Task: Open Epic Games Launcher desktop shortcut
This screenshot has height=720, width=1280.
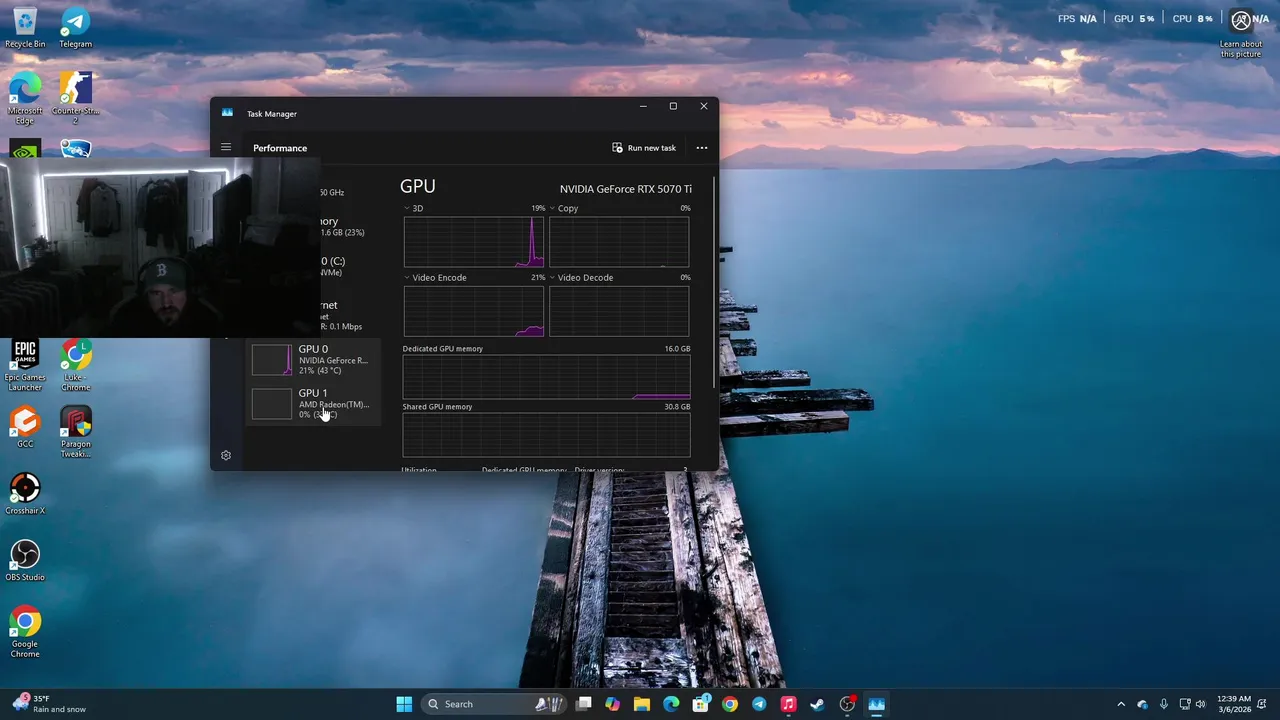Action: click(25, 365)
